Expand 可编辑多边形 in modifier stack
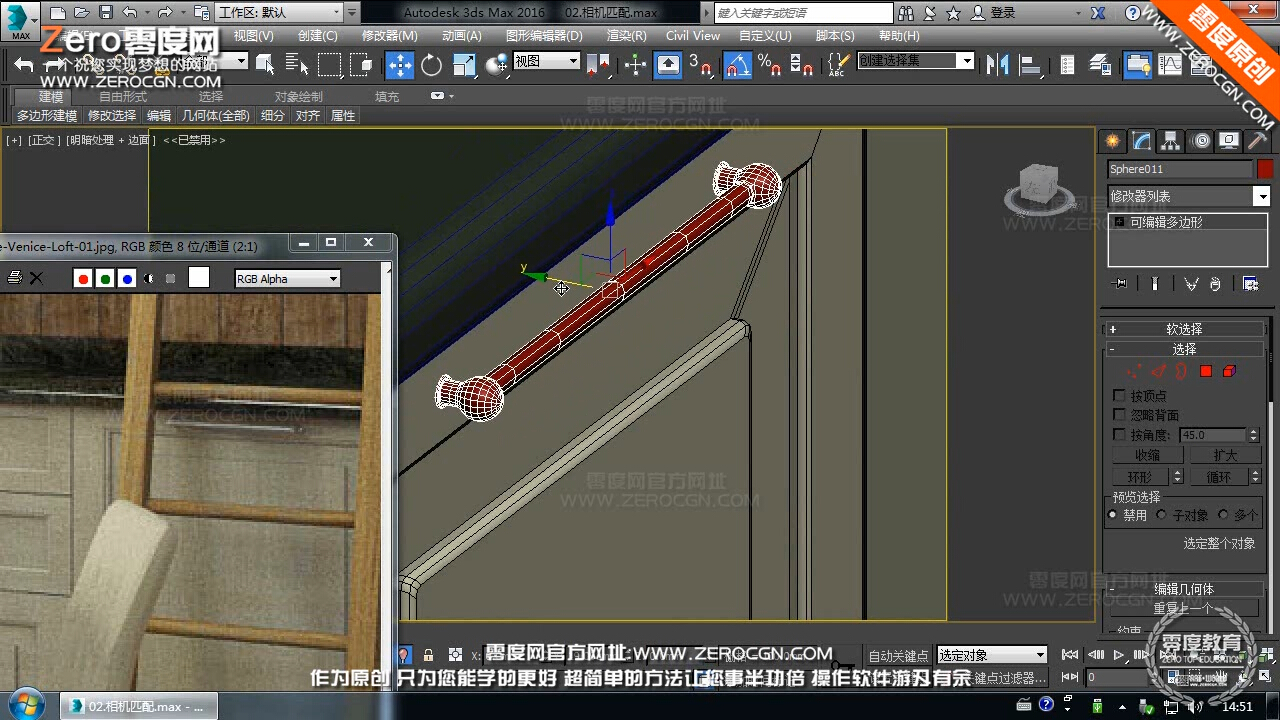 pos(1119,222)
